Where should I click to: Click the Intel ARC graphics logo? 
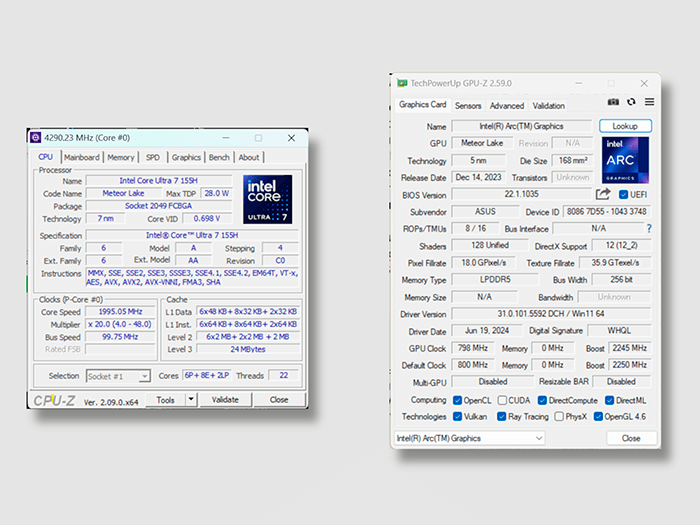pyautogui.click(x=625, y=160)
